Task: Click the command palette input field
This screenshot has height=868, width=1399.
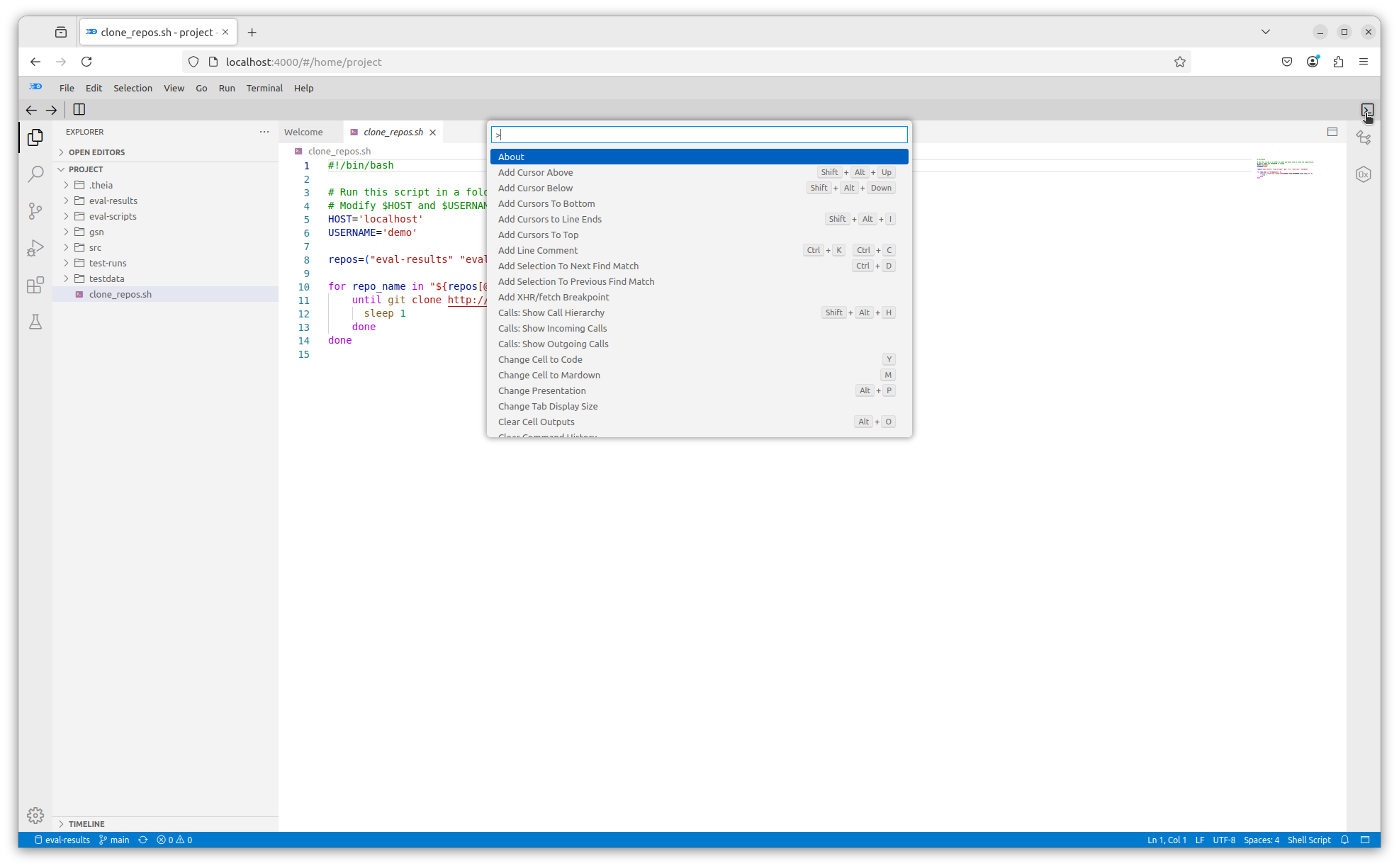Action: 699,135
